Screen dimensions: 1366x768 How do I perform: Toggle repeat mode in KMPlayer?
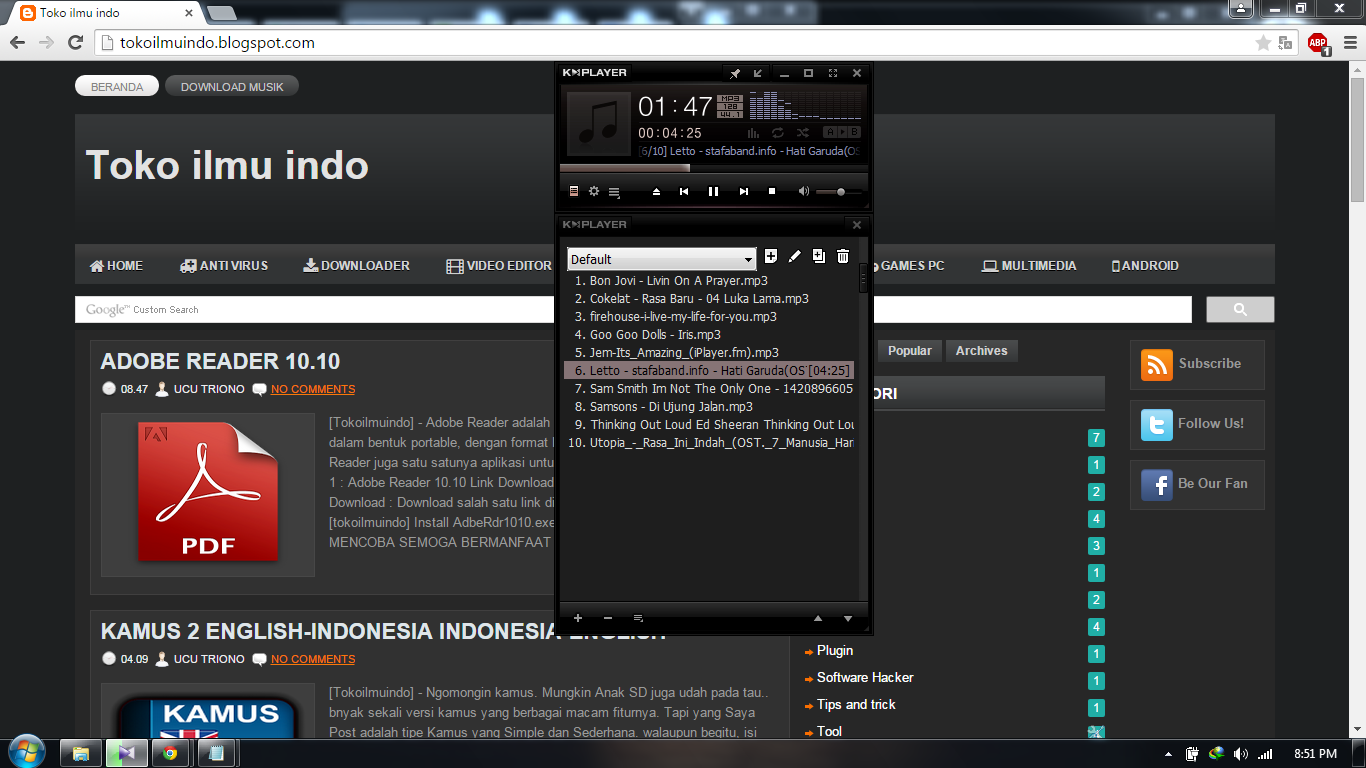point(778,132)
